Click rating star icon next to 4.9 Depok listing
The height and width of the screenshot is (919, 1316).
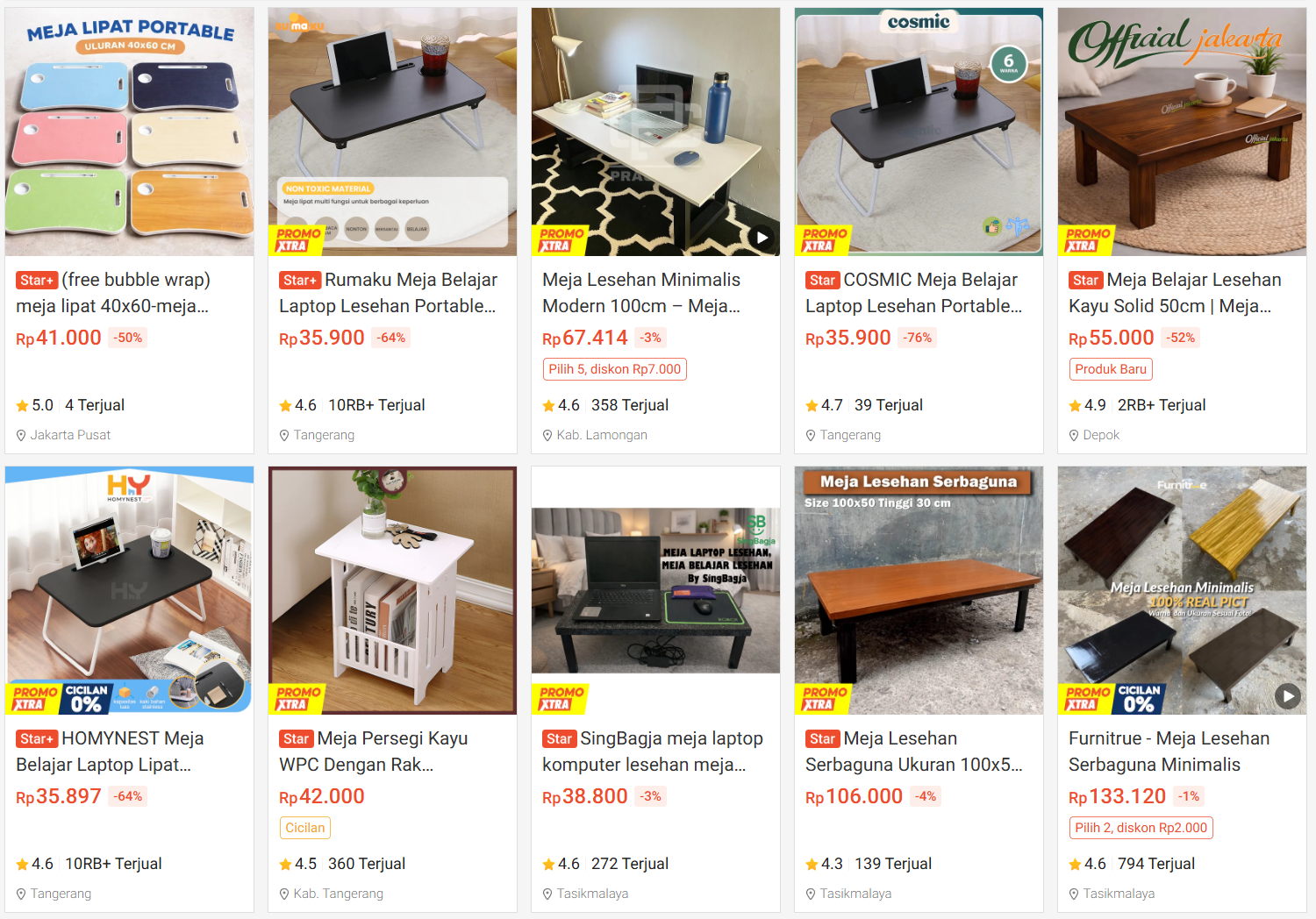tap(1075, 406)
